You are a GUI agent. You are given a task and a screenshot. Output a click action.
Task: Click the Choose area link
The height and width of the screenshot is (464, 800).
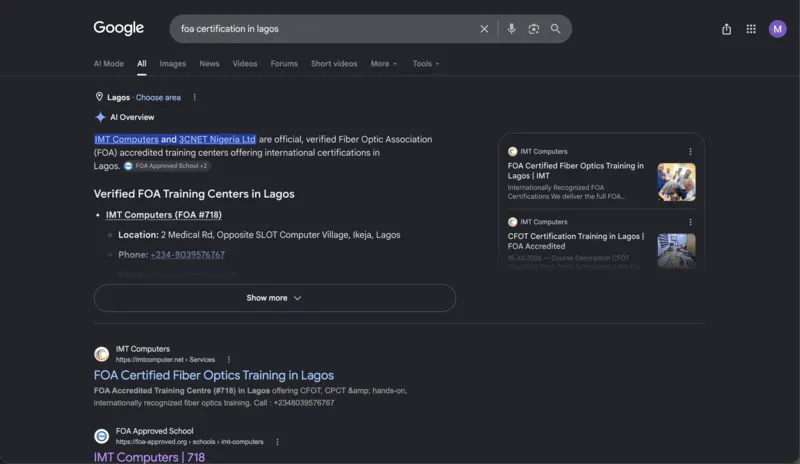click(158, 97)
